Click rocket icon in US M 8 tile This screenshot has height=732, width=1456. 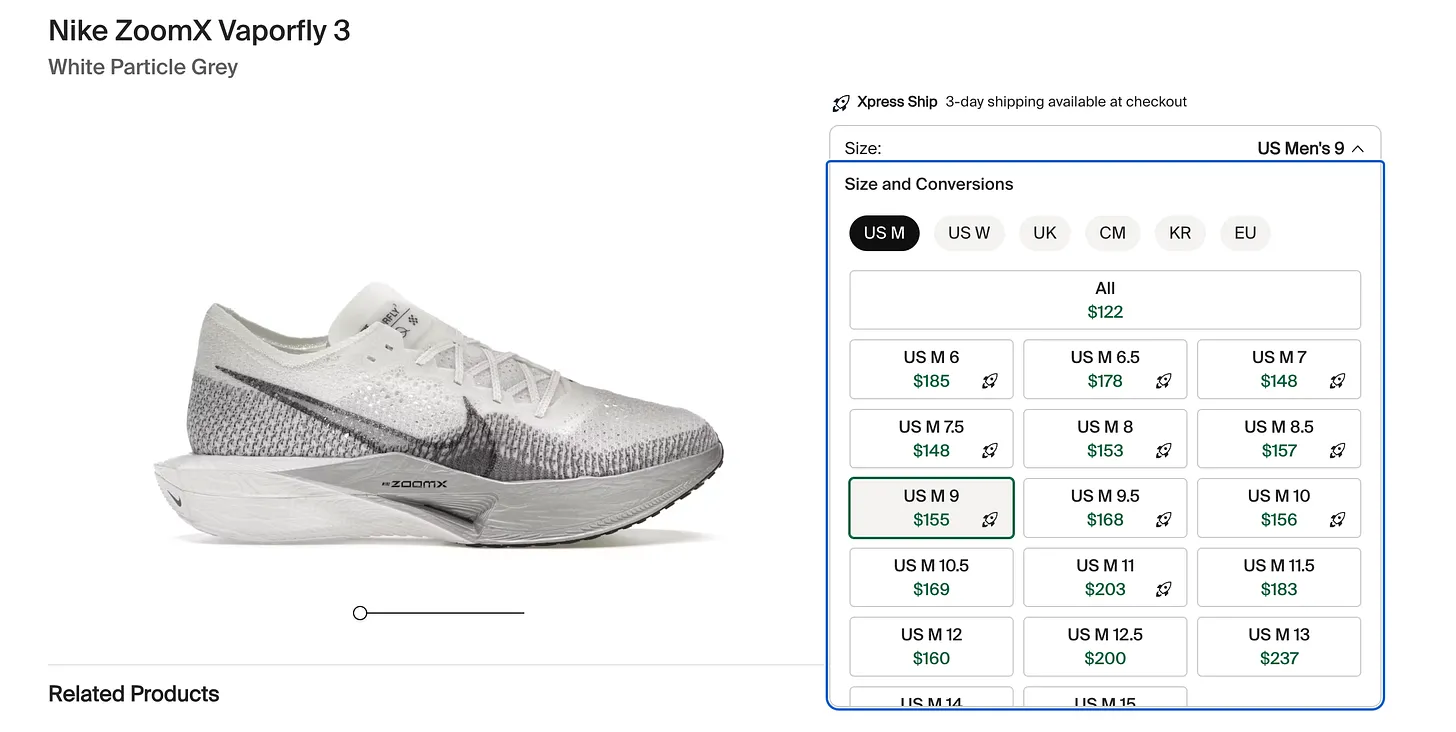coord(1163,451)
